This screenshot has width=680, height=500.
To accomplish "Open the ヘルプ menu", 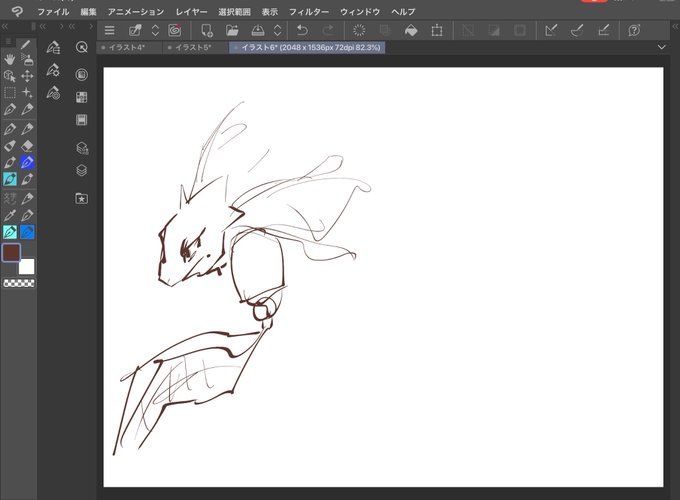I will pos(403,12).
